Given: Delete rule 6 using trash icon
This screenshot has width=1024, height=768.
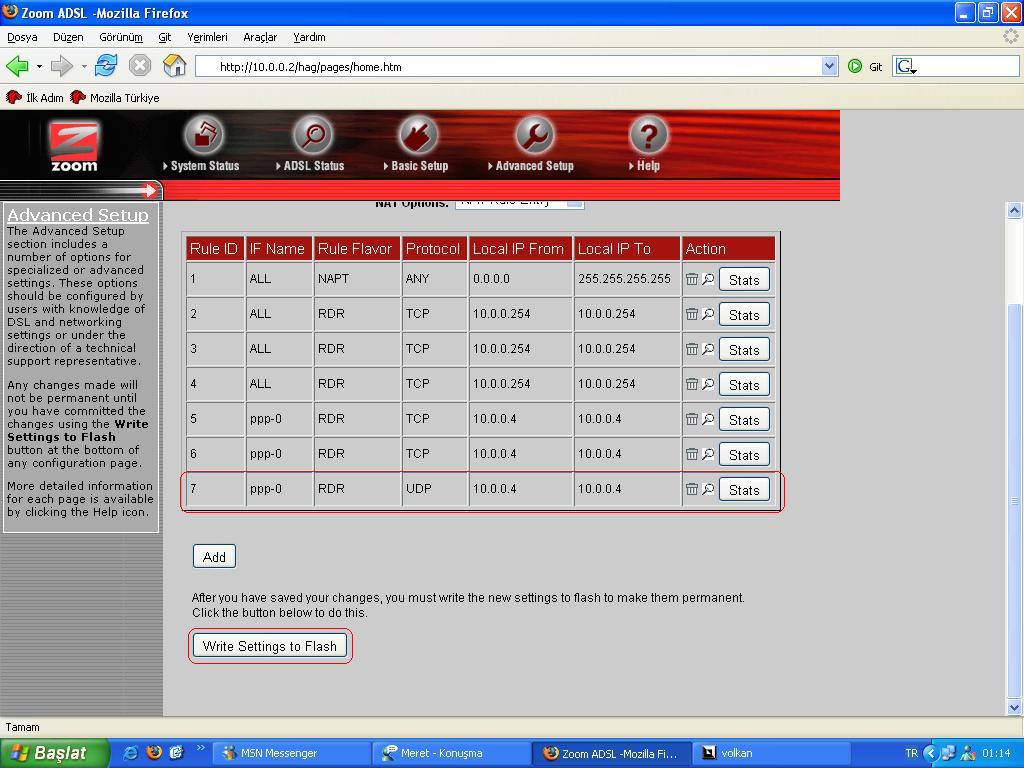Looking at the screenshot, I should [692, 454].
